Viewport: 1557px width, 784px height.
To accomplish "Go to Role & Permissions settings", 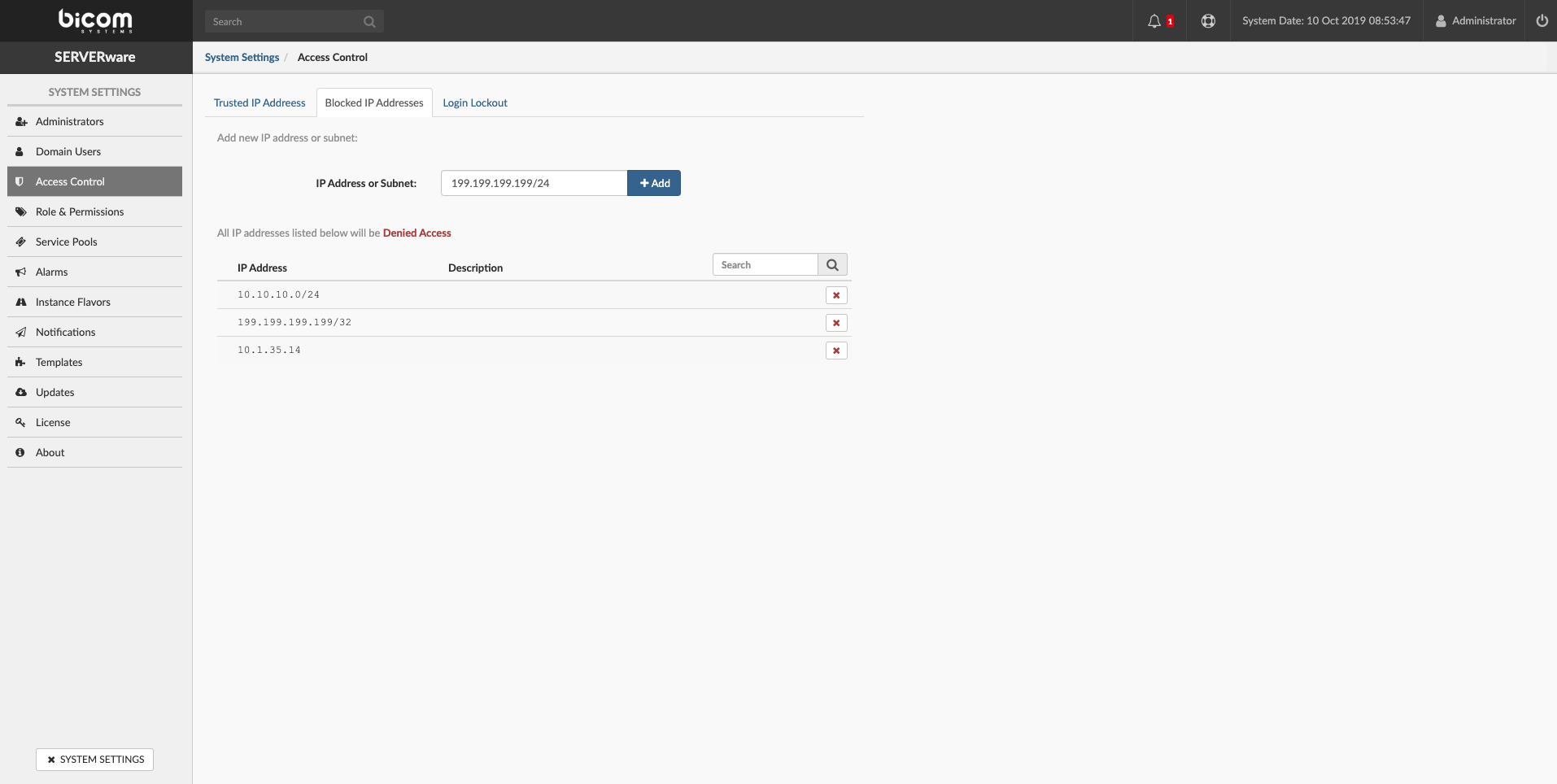I will 80,212.
